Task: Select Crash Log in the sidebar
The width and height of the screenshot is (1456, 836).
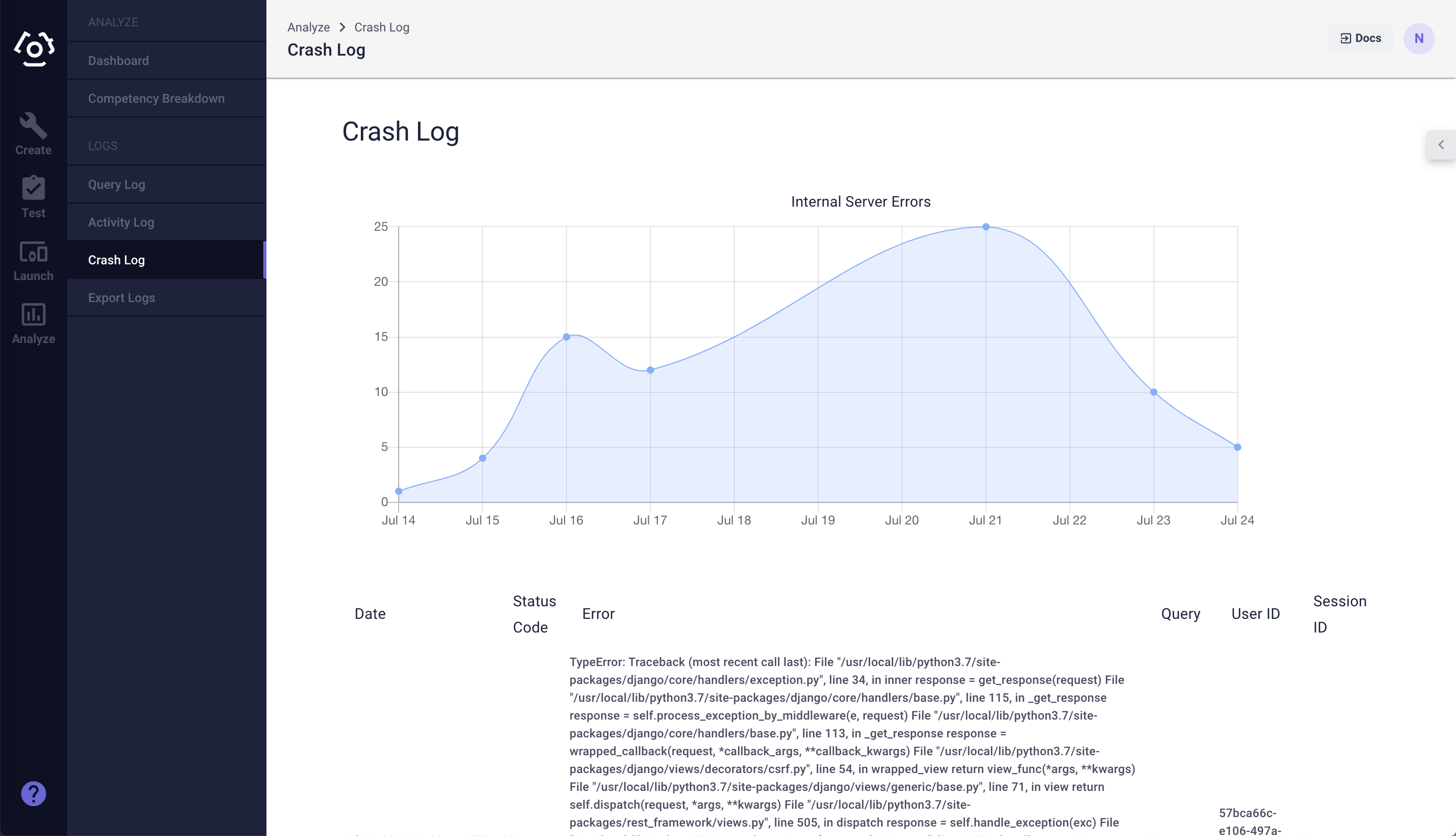Action: (x=166, y=260)
